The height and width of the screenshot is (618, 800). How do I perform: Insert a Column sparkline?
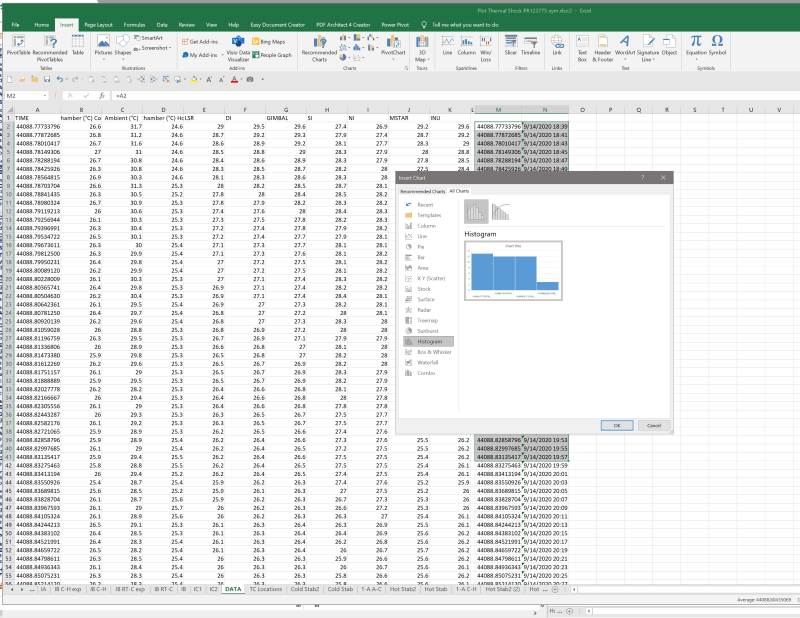(466, 45)
